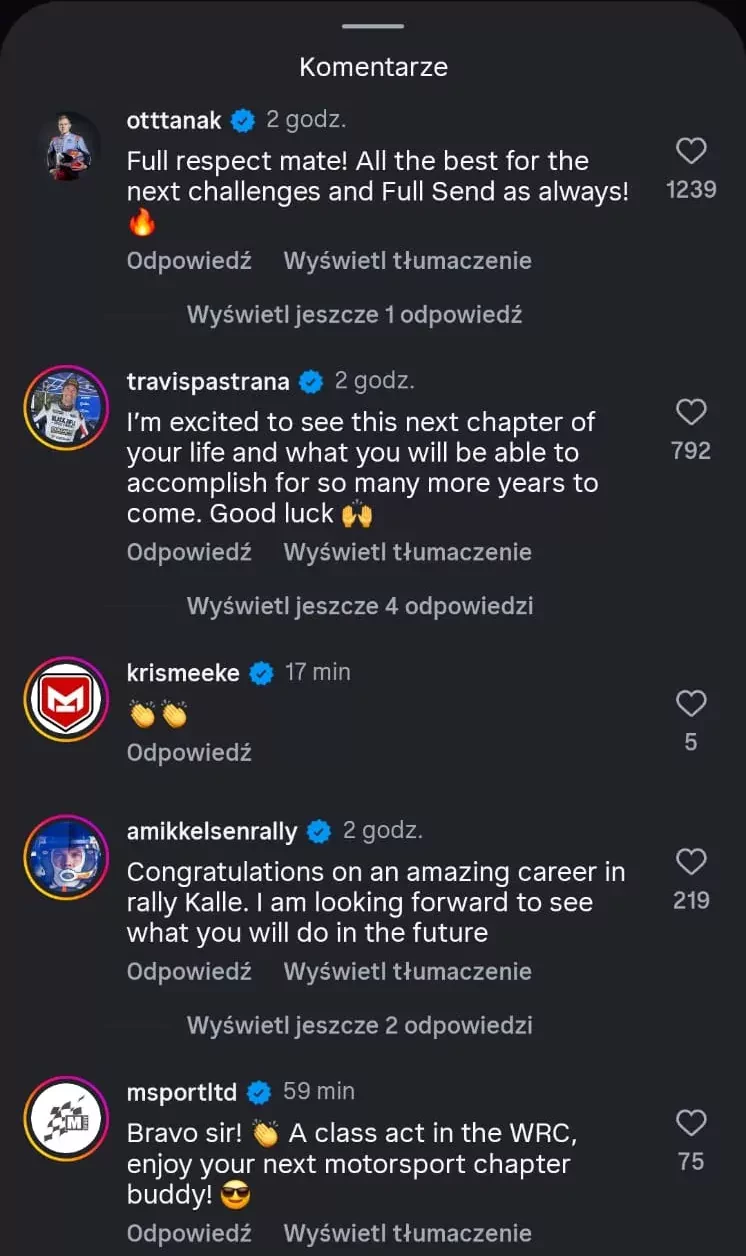Heart the msportltd comment

691,1123
